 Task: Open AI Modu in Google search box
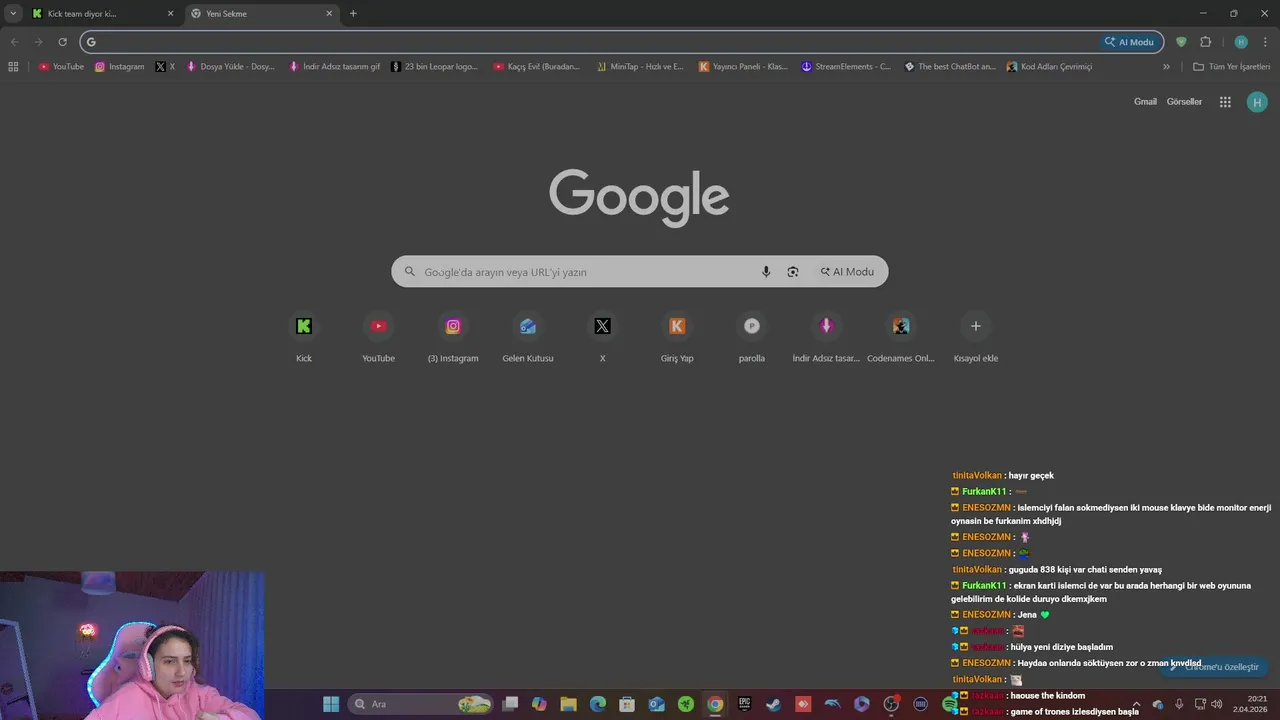(x=847, y=272)
